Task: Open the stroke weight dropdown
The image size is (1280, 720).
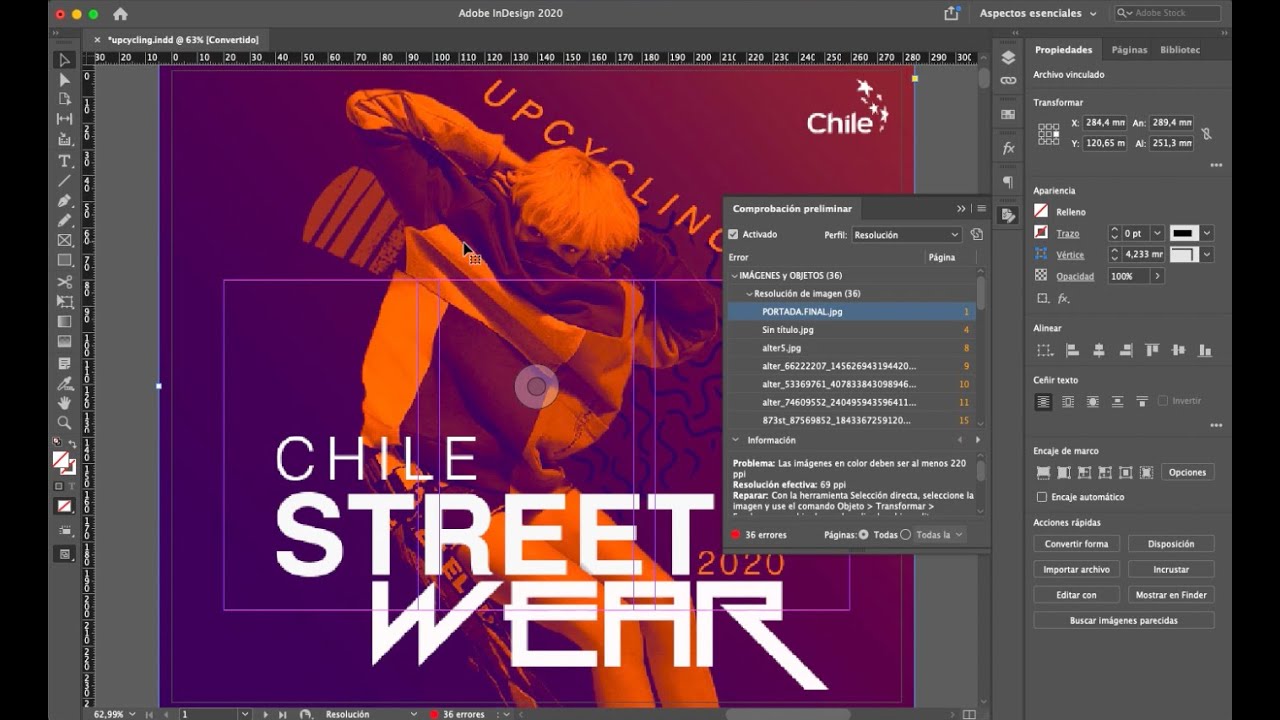Action: [1157, 233]
